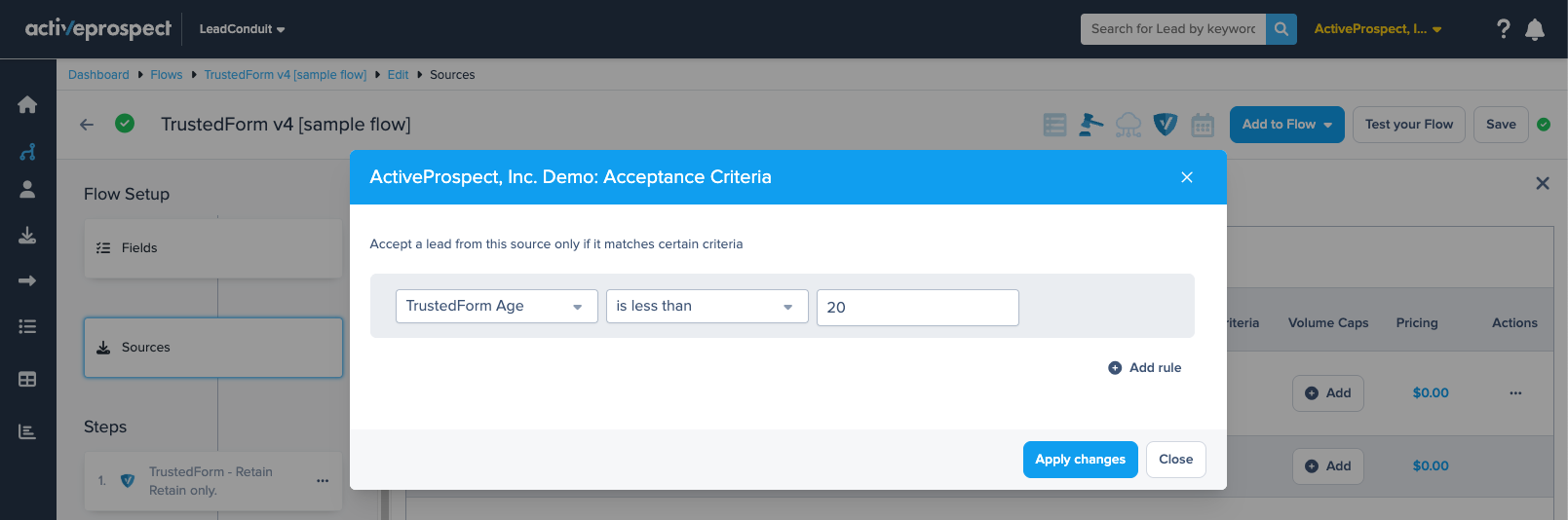Click the Save button
The height and width of the screenshot is (520, 1568).
pos(1501,125)
